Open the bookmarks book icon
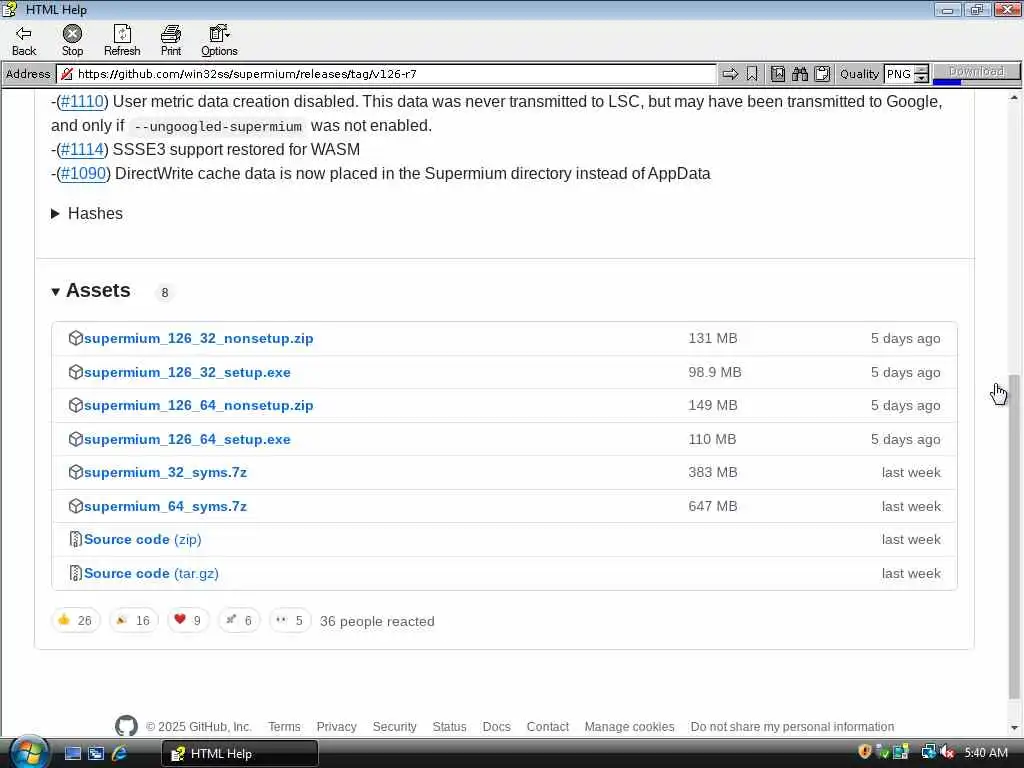 [x=777, y=74]
